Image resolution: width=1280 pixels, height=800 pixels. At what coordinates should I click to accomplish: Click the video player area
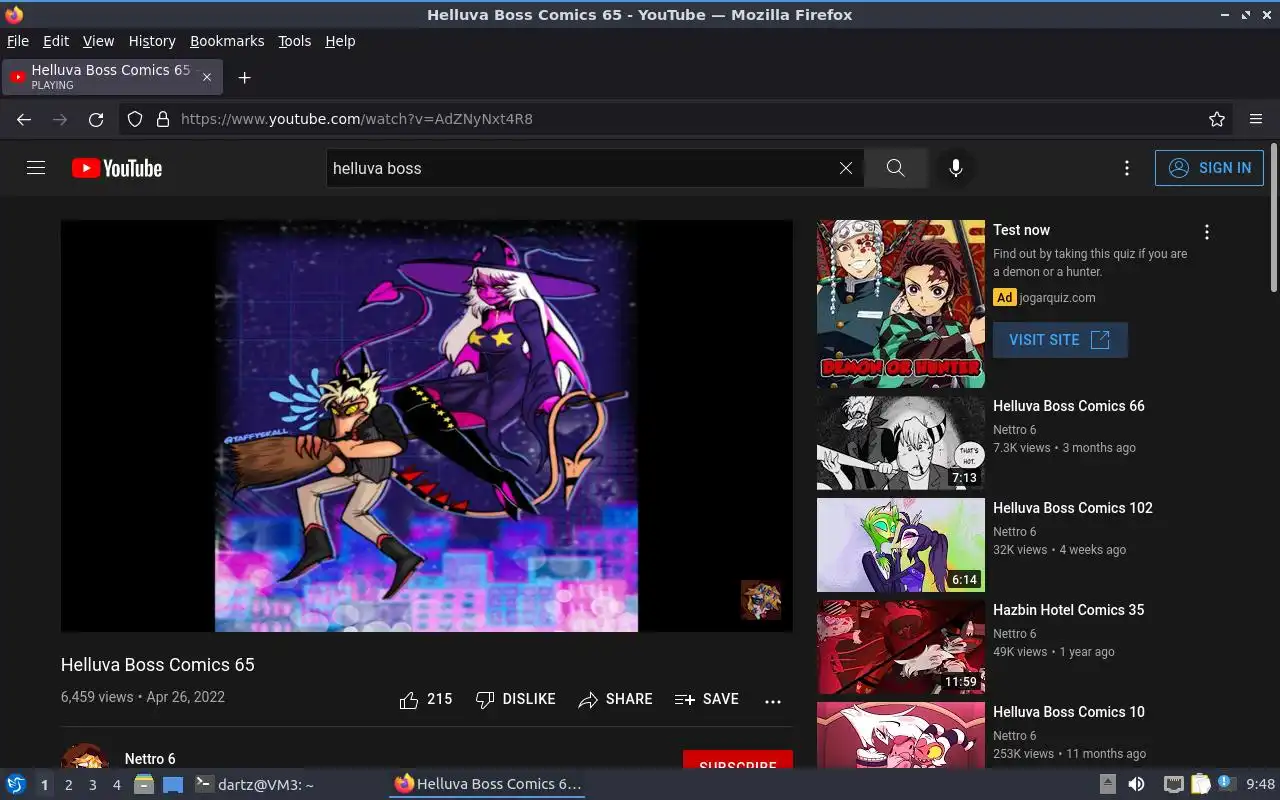(x=427, y=426)
